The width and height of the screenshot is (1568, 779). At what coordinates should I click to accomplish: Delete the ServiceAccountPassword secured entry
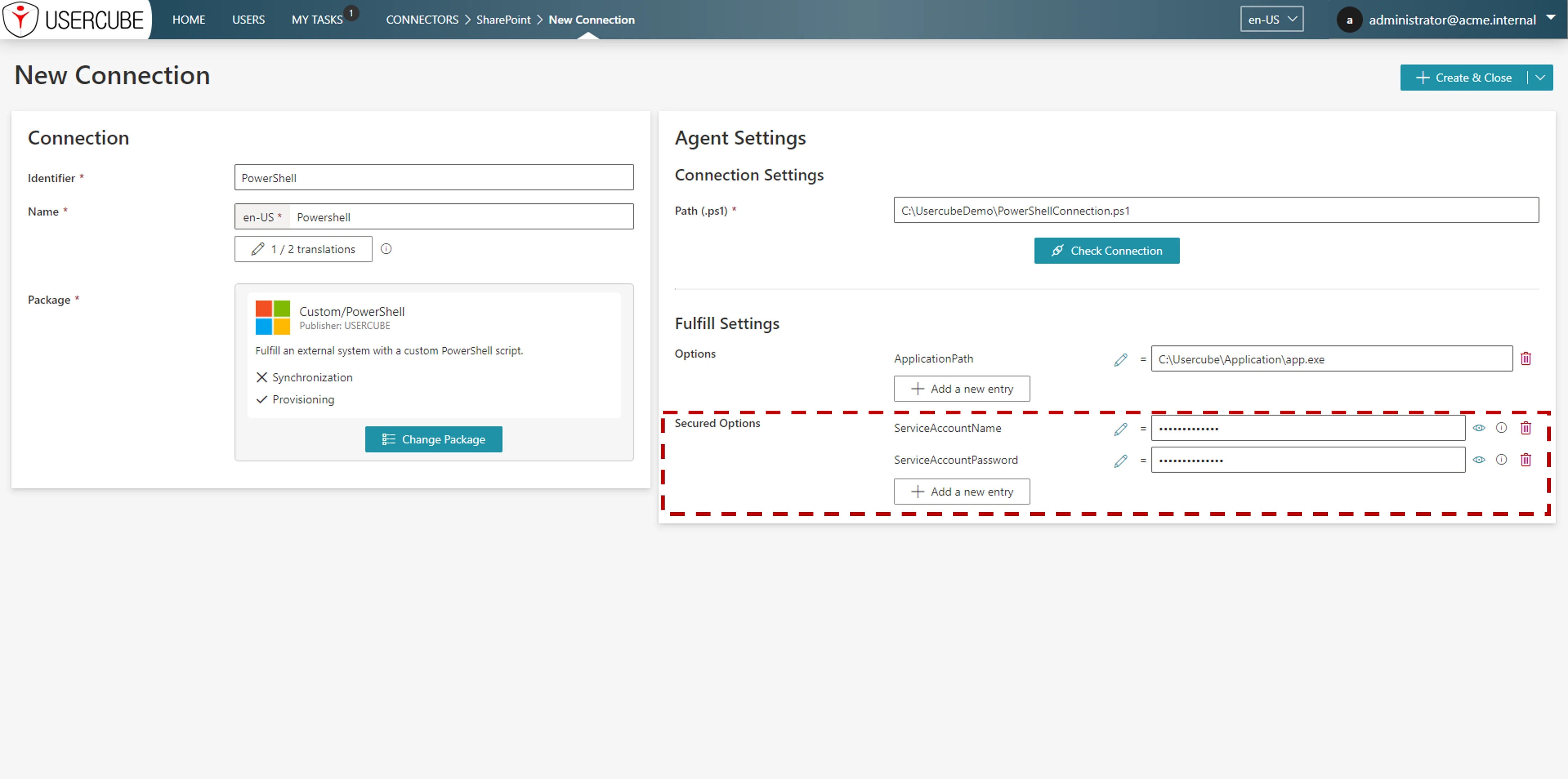point(1525,459)
